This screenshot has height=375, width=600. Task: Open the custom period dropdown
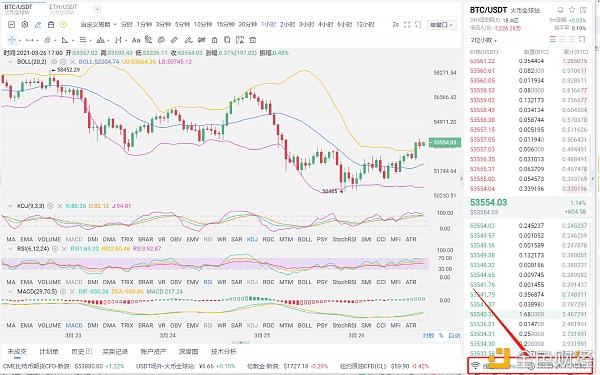tap(98, 24)
